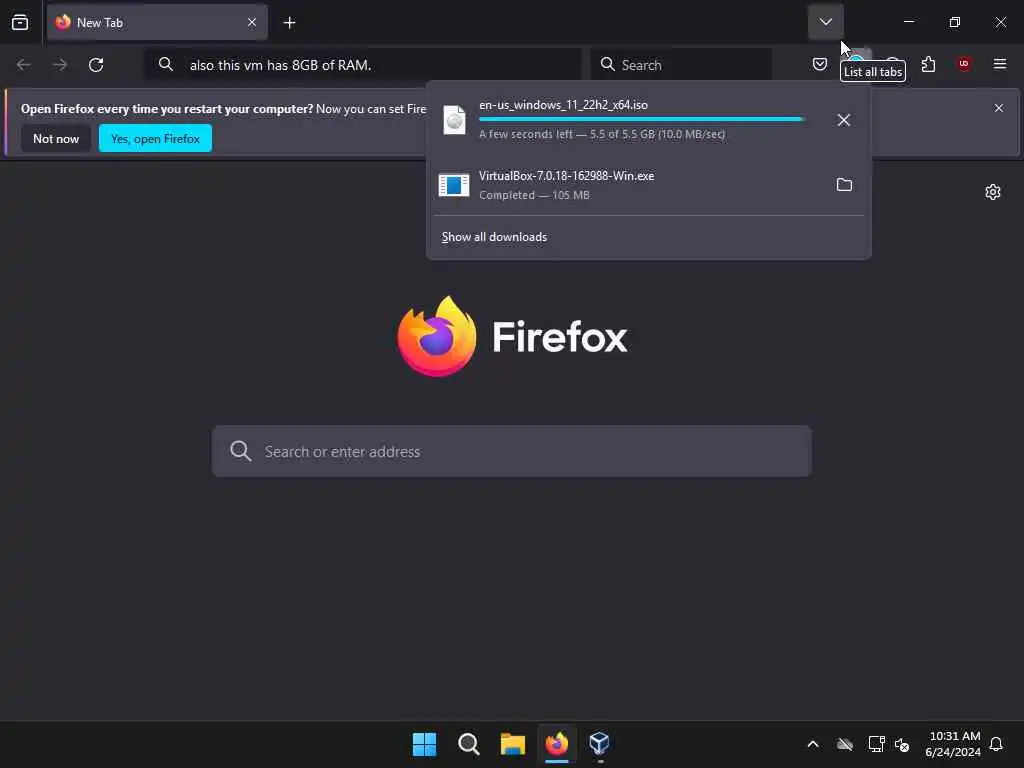Viewport: 1024px width, 768px height.
Task: Click the muted volume tray icon
Action: coord(902,744)
